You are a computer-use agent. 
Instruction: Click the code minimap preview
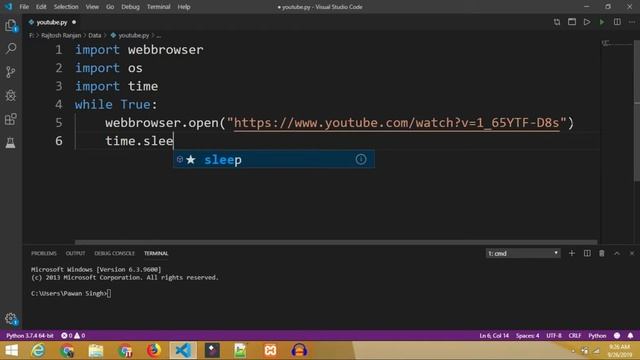pyautogui.click(x=616, y=43)
